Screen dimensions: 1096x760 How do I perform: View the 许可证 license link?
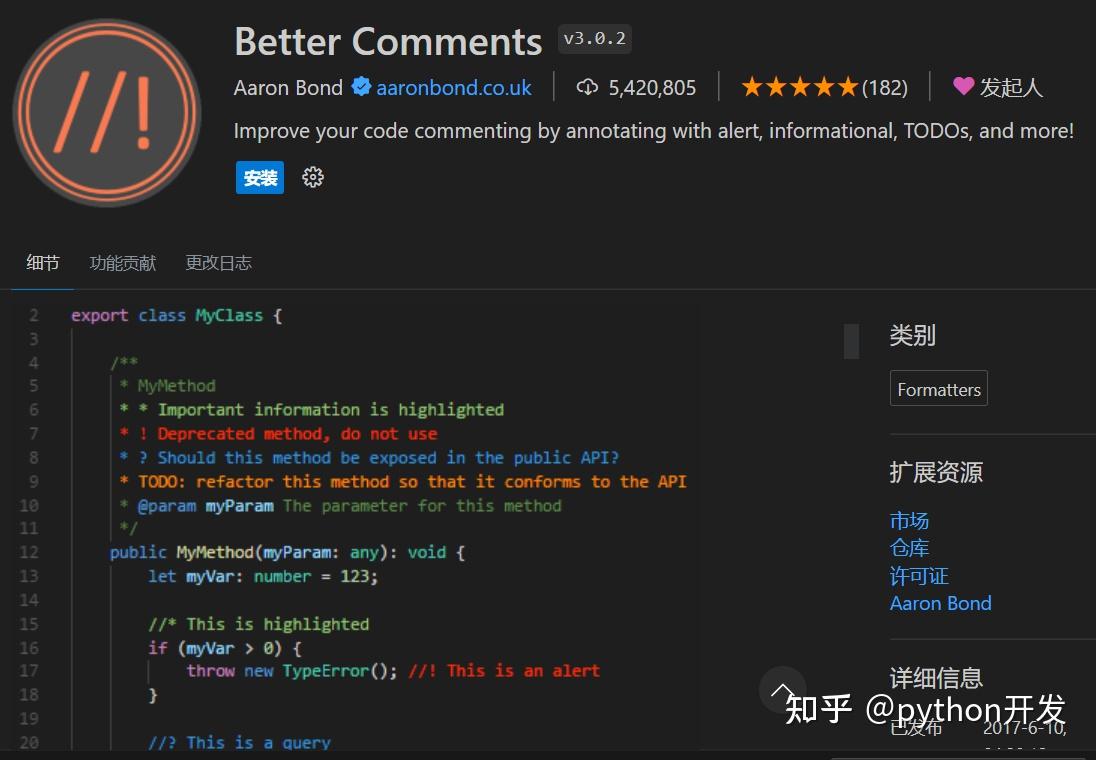(918, 575)
